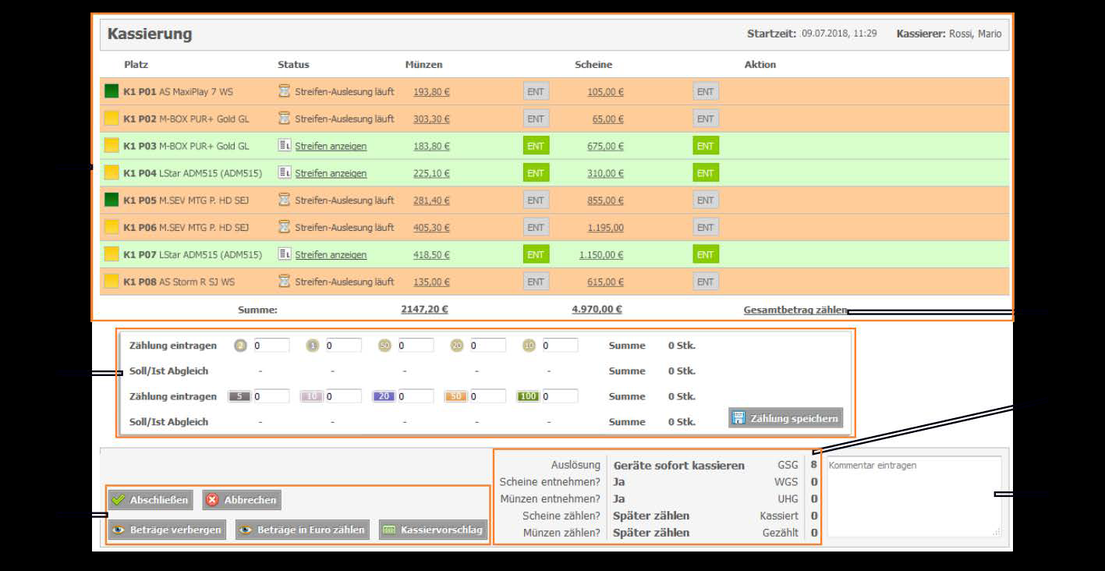Image resolution: width=1105 pixels, height=571 pixels.
Task: Click the hourglass icon in K1 P06 row
Action: (285, 228)
